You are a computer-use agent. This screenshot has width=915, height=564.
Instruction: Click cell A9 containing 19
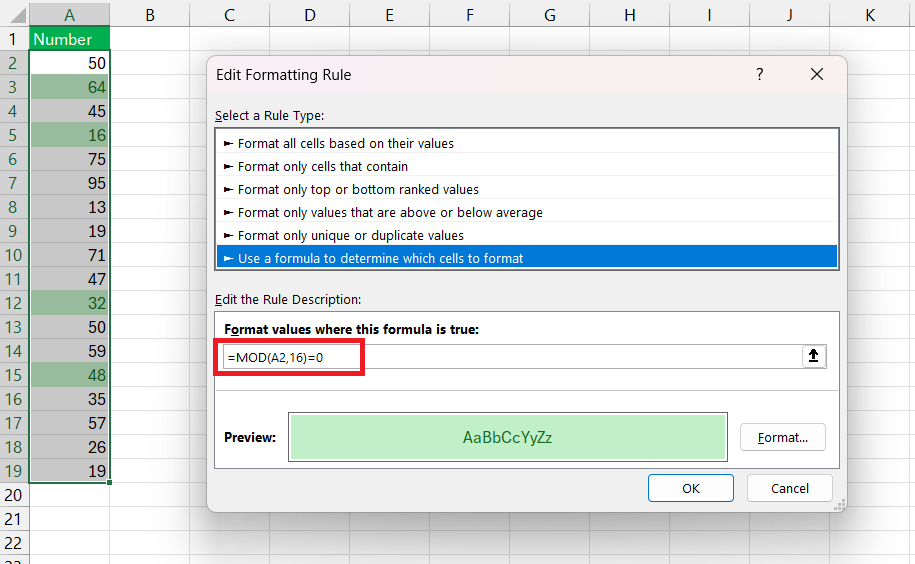click(69, 230)
